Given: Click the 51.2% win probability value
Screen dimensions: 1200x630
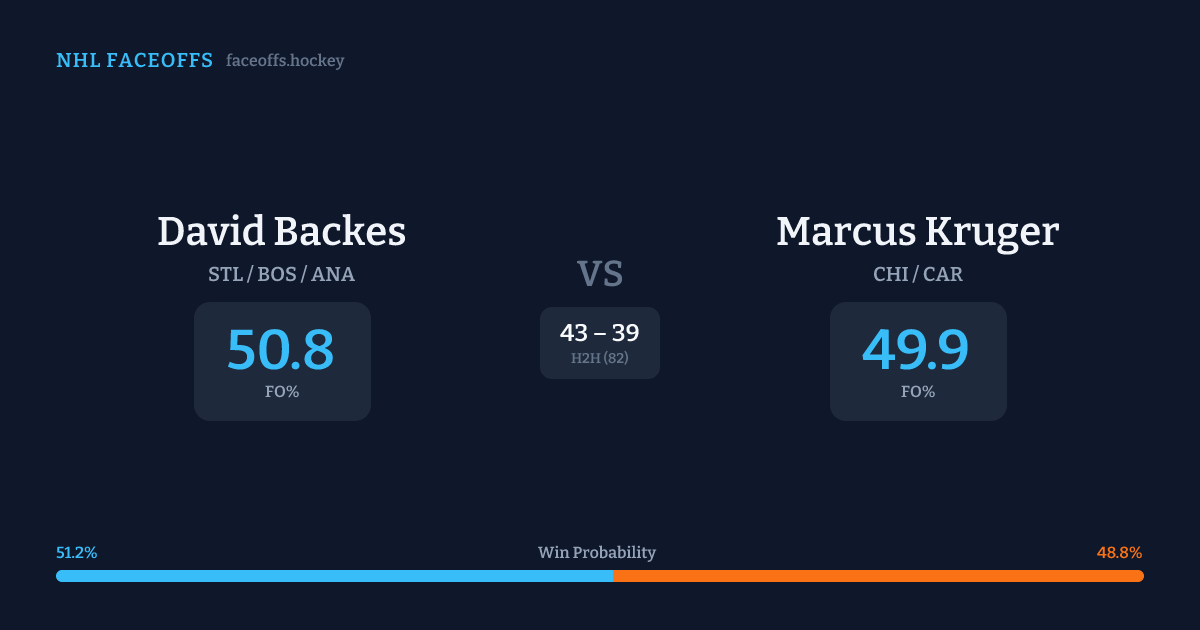Looking at the screenshot, I should coord(77,553).
